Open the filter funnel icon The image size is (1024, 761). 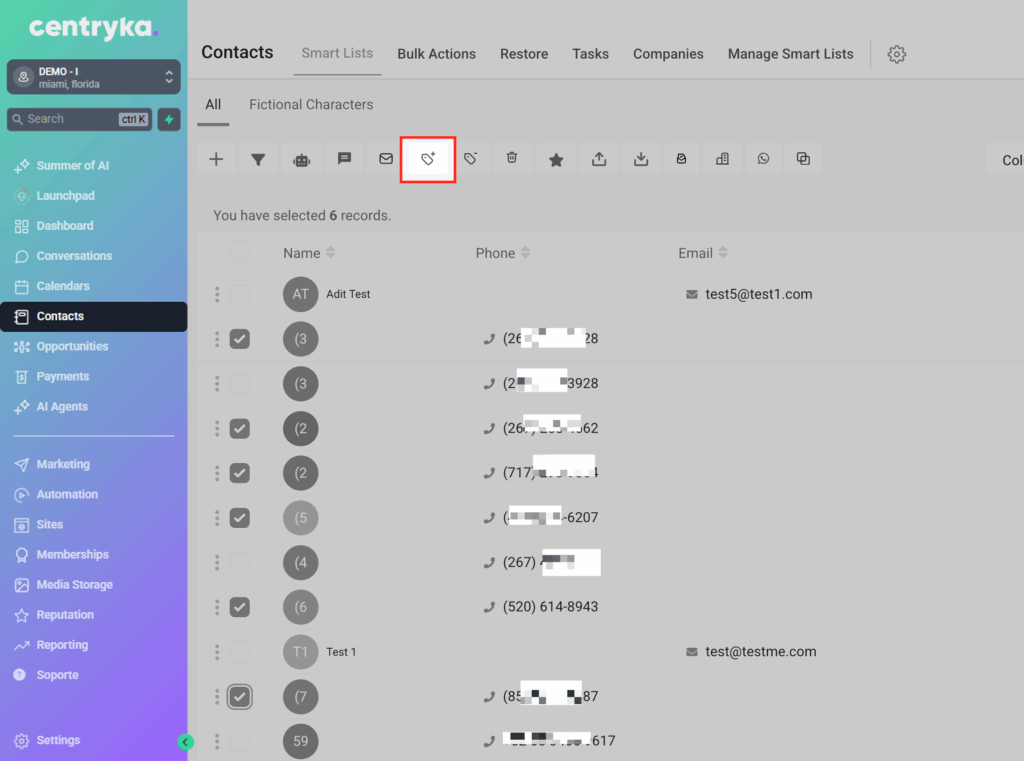tap(258, 159)
